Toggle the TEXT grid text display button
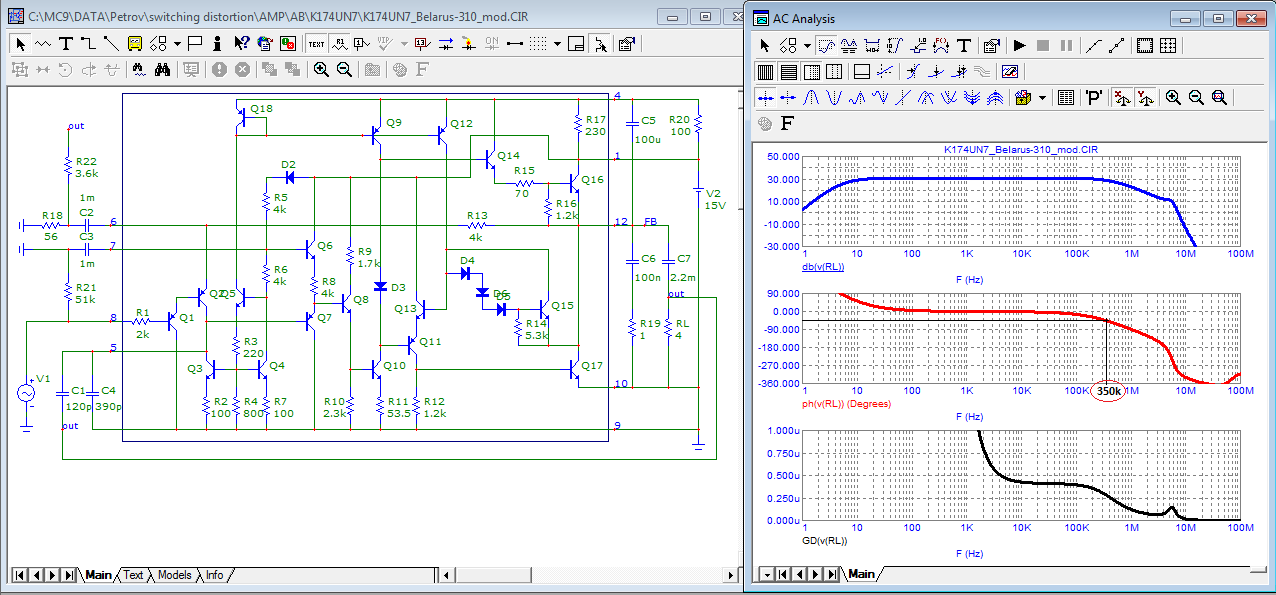 click(x=316, y=44)
